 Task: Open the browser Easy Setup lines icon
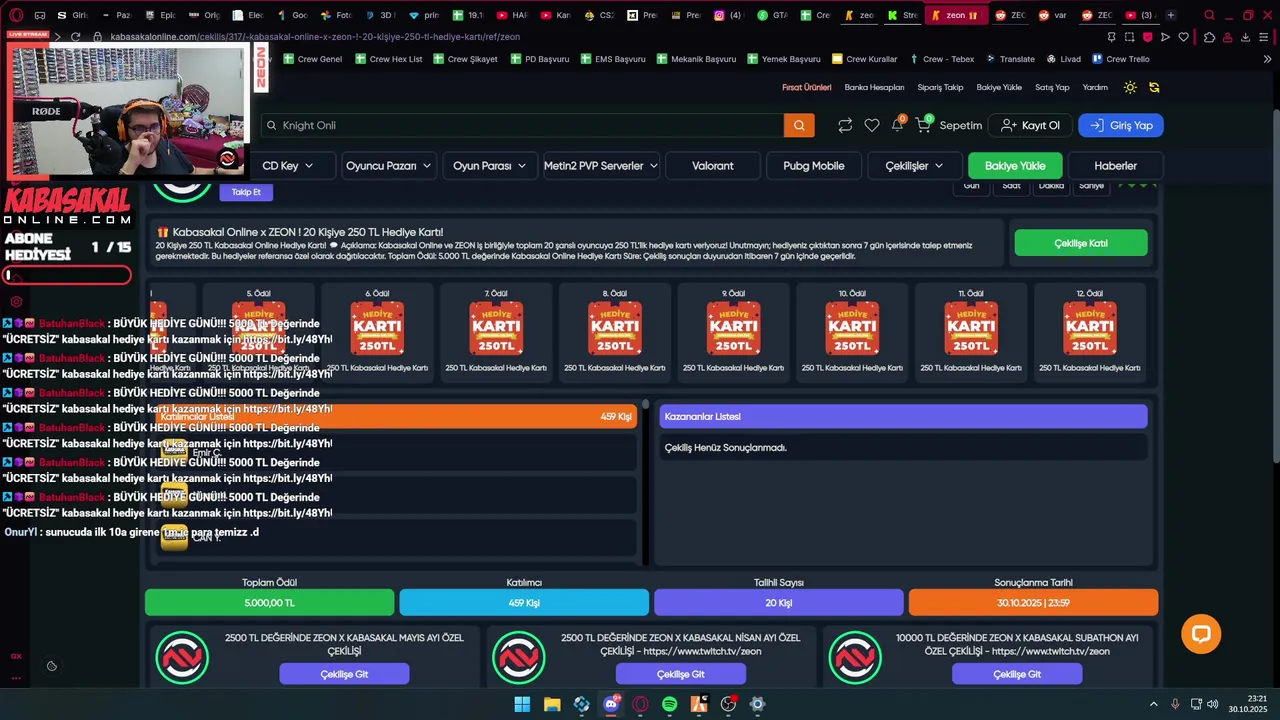(x=1265, y=37)
